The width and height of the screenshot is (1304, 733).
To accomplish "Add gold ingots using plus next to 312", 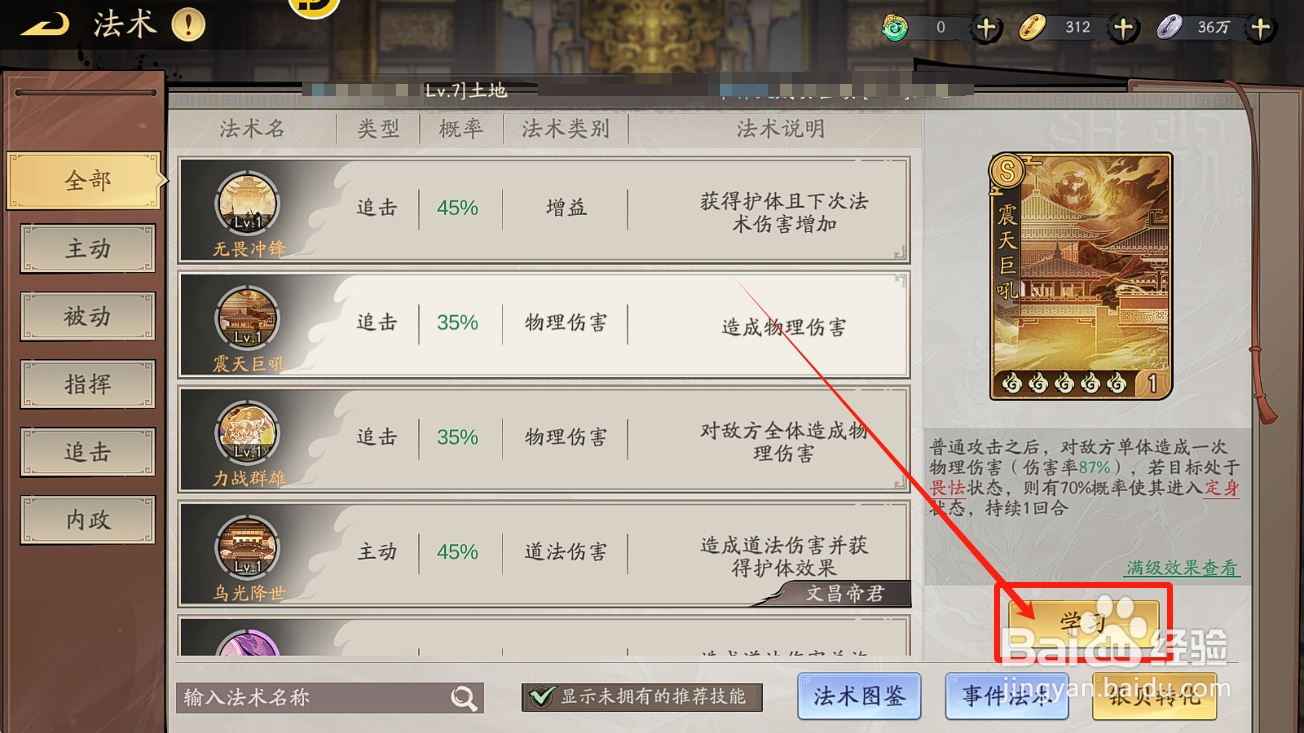I will point(1123,28).
